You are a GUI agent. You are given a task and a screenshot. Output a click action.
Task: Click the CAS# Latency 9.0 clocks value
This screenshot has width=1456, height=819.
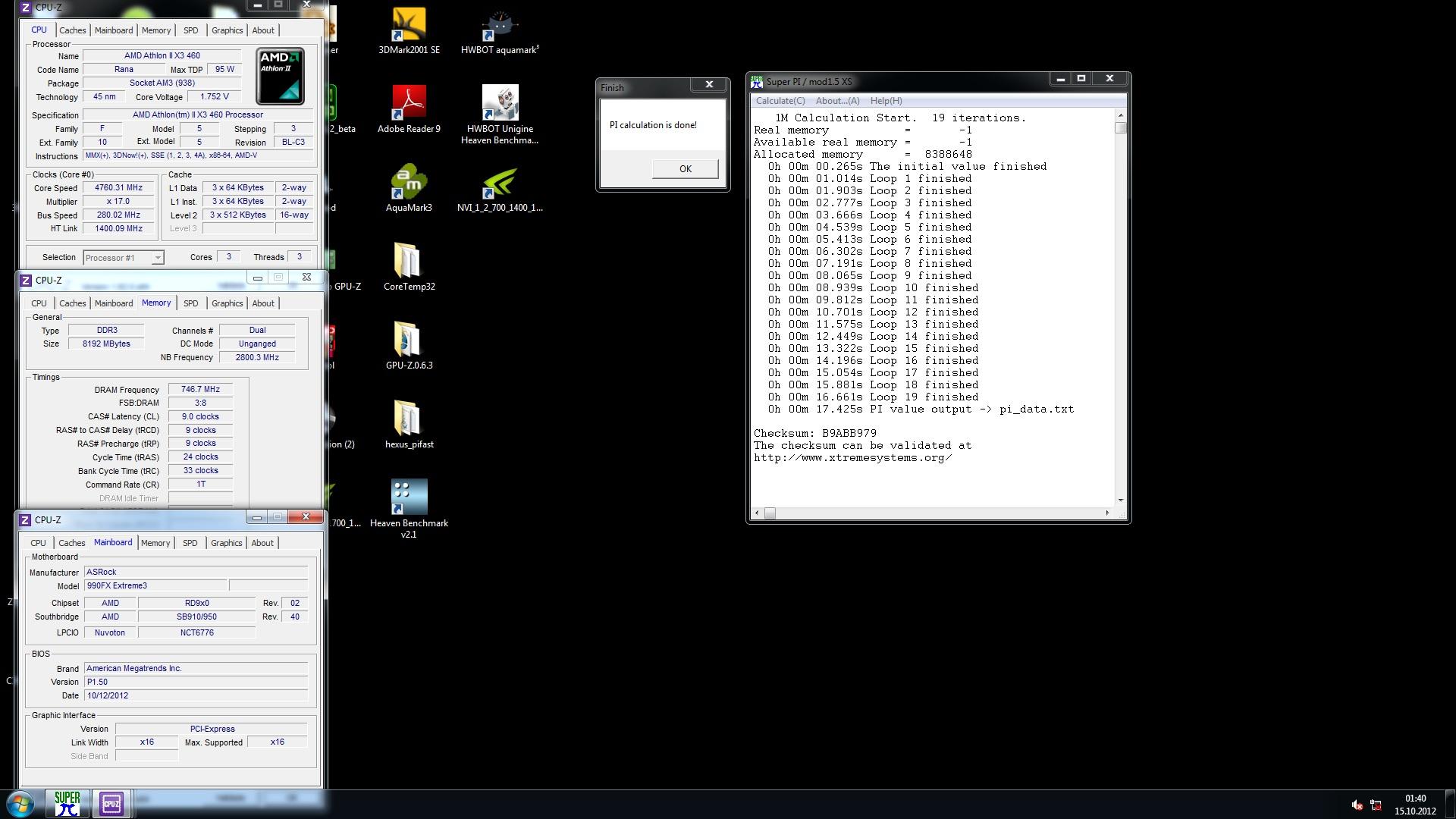(x=200, y=416)
